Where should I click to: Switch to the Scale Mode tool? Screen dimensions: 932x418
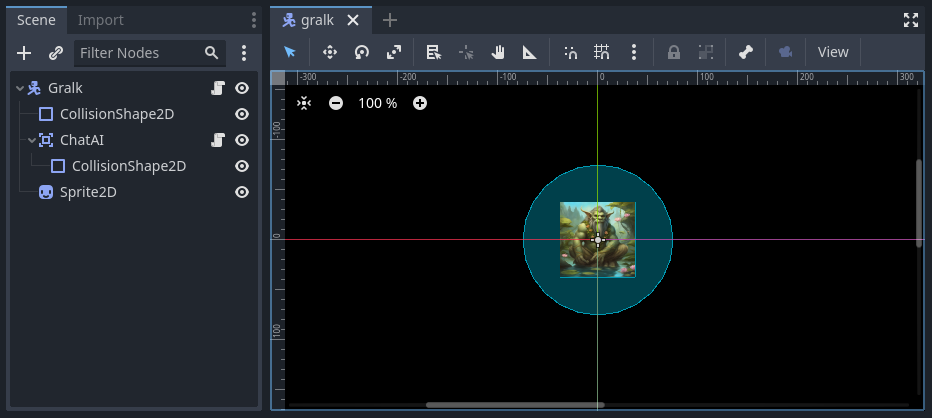coord(393,52)
